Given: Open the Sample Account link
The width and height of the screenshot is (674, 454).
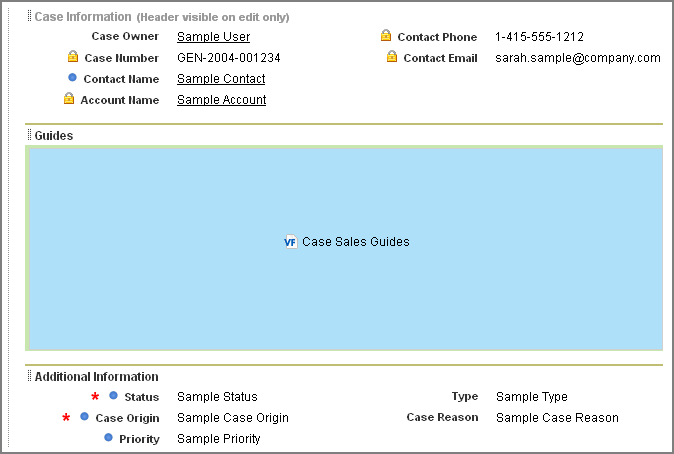Looking at the screenshot, I should (221, 100).
